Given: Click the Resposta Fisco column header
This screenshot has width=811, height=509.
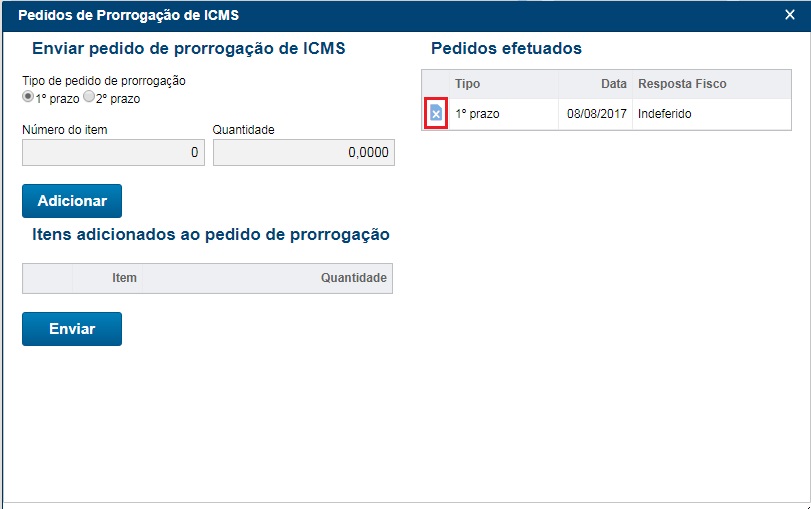Looking at the screenshot, I should click(682, 84).
